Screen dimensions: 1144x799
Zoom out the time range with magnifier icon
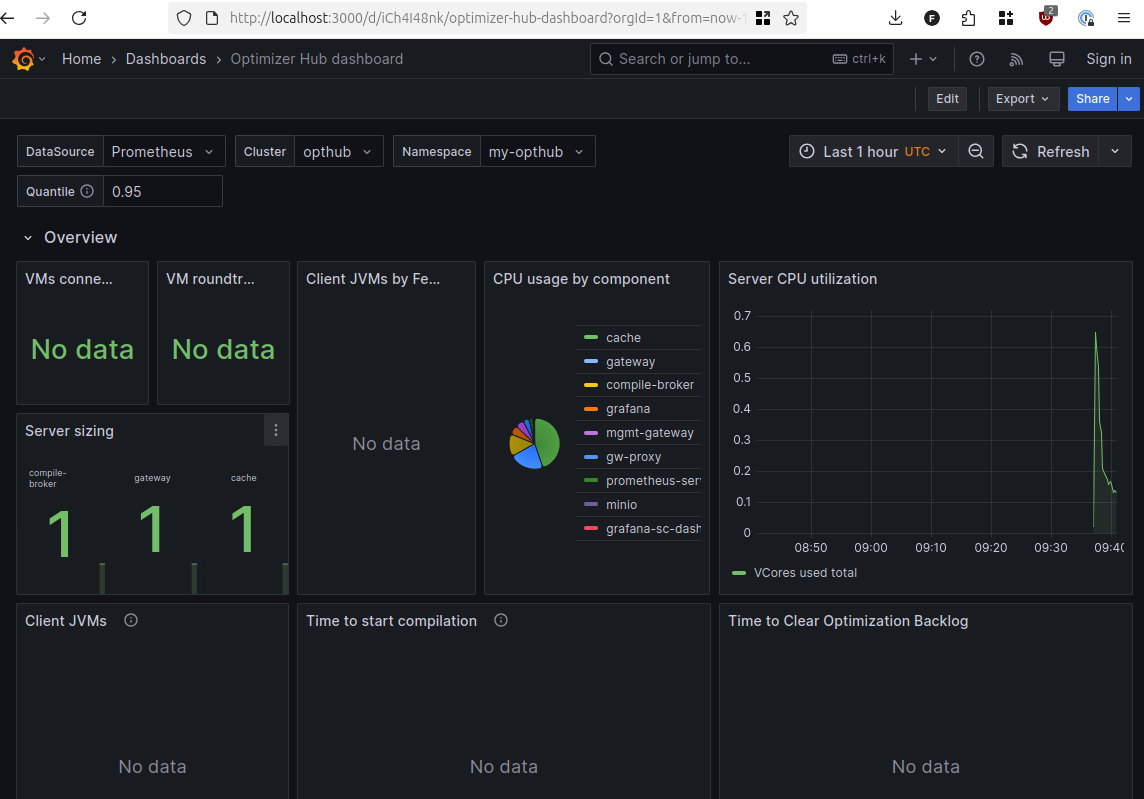tap(975, 151)
